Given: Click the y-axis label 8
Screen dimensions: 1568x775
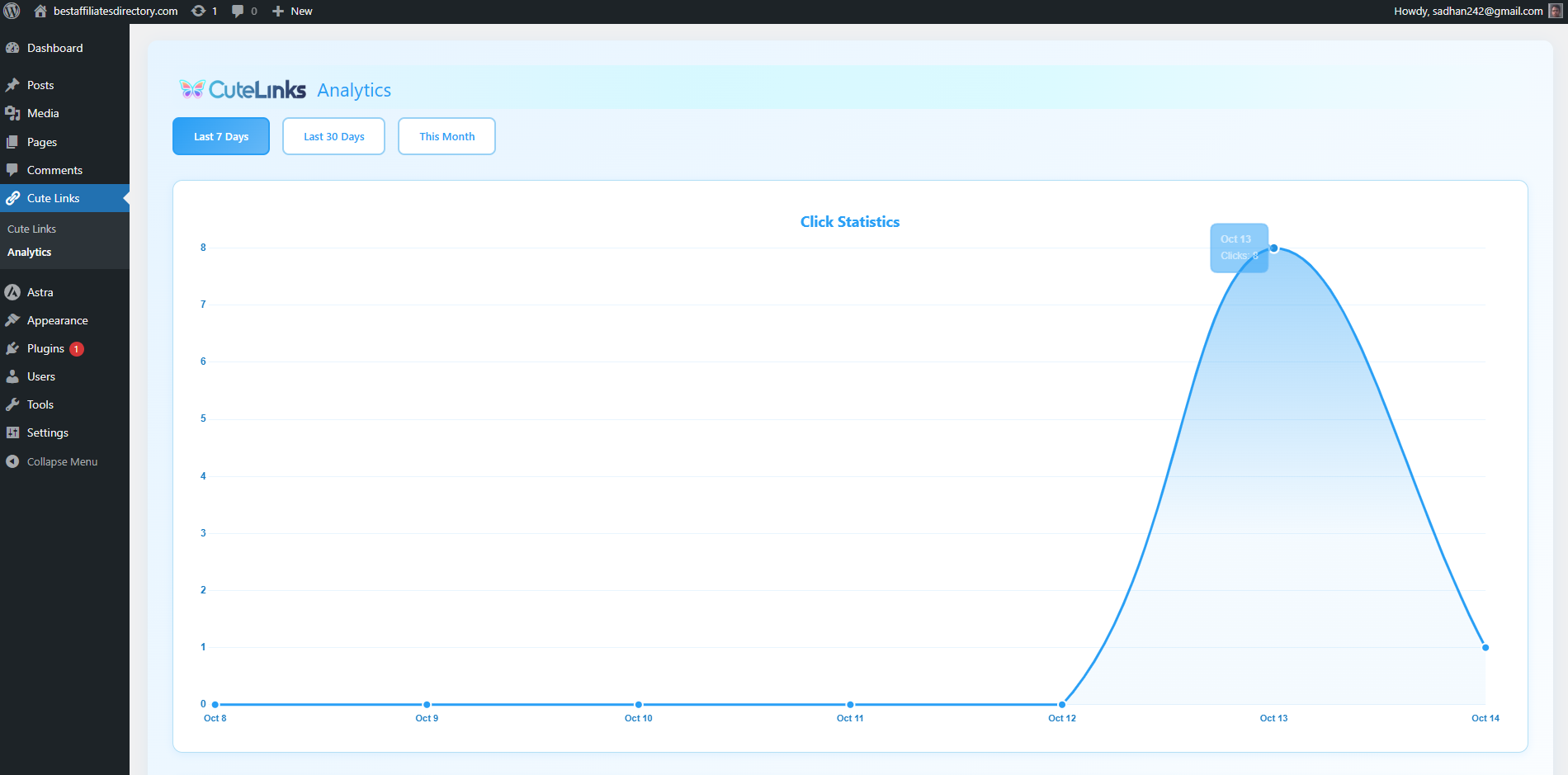Looking at the screenshot, I should pos(203,248).
